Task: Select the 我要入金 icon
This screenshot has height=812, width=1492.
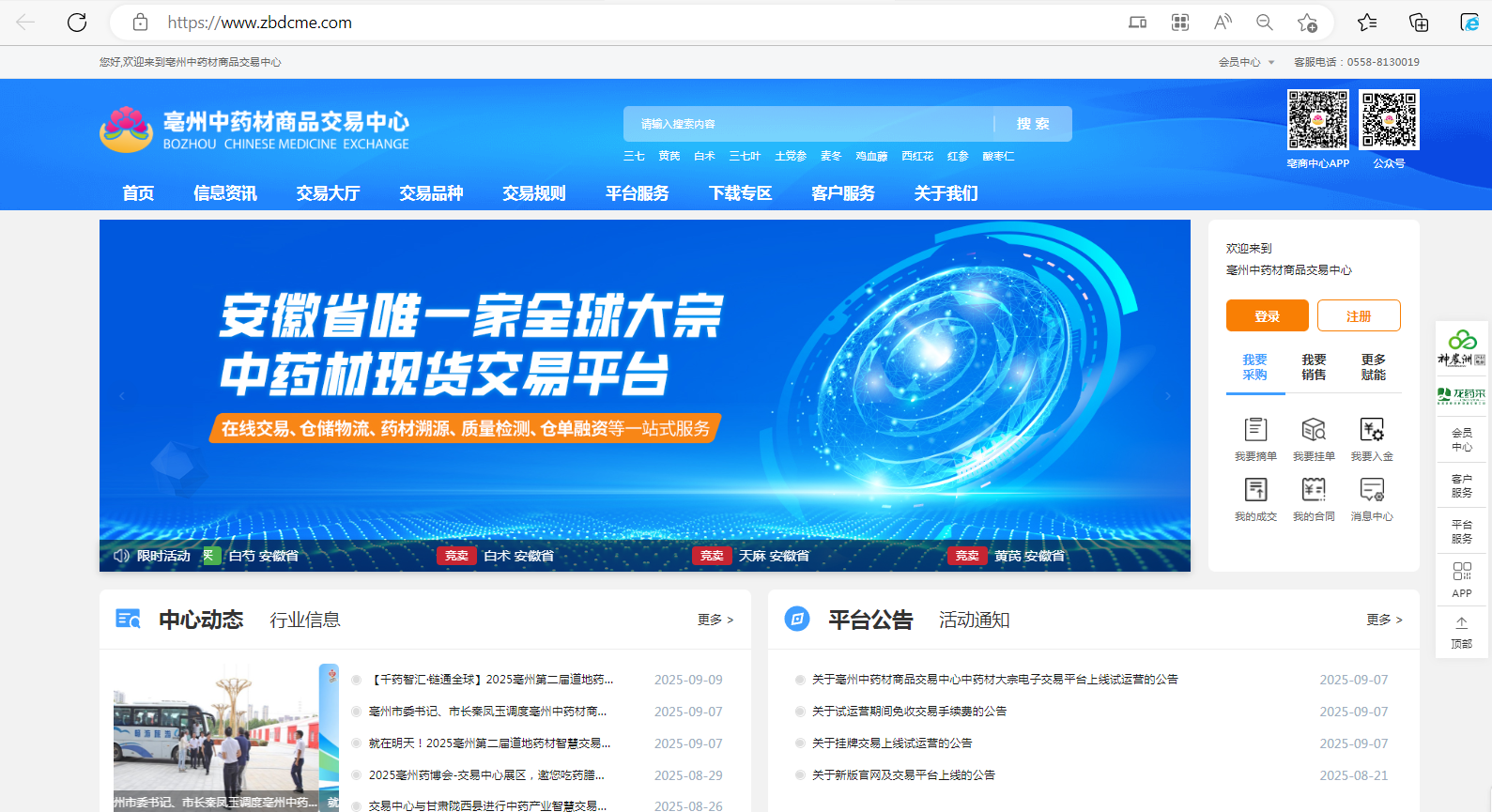Action: point(1372,431)
